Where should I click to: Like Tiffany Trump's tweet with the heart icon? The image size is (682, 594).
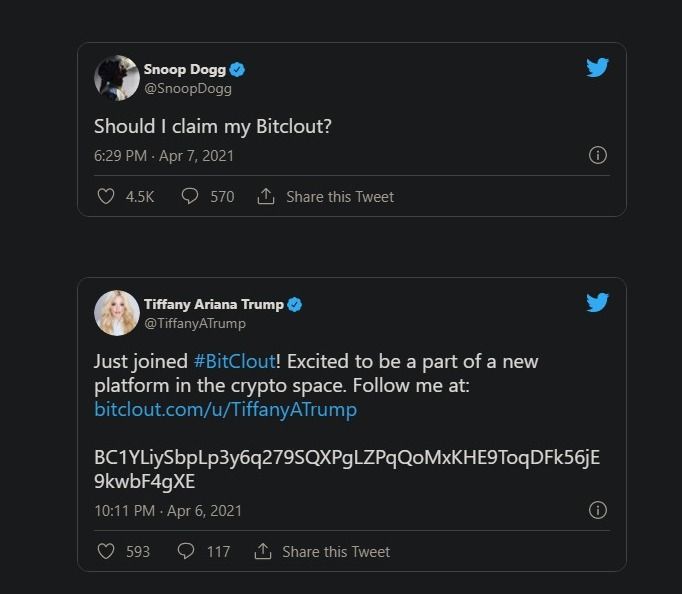105,551
